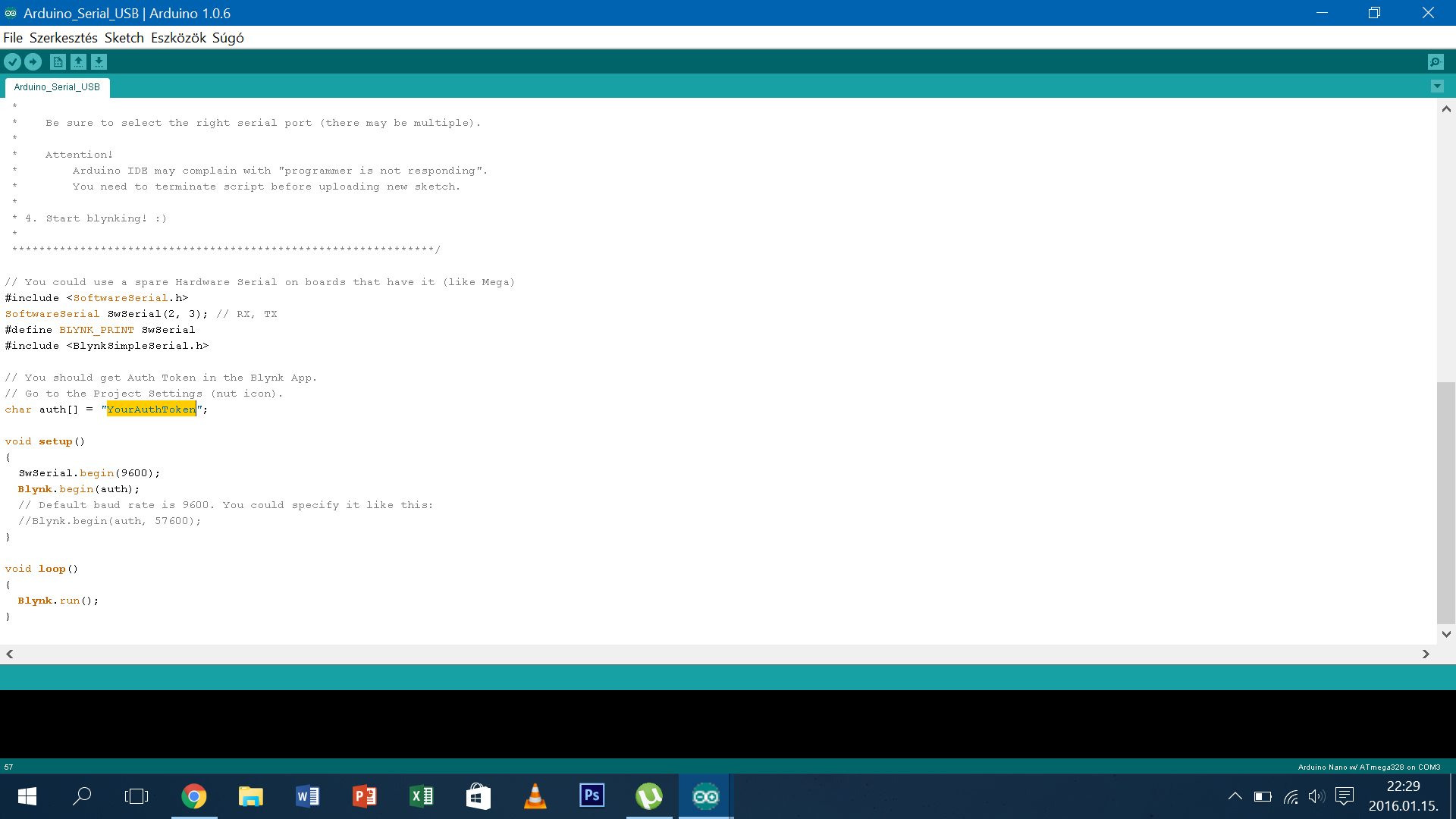Image resolution: width=1456 pixels, height=819 pixels.
Task: Toggle the network status flyout
Action: point(1289,796)
